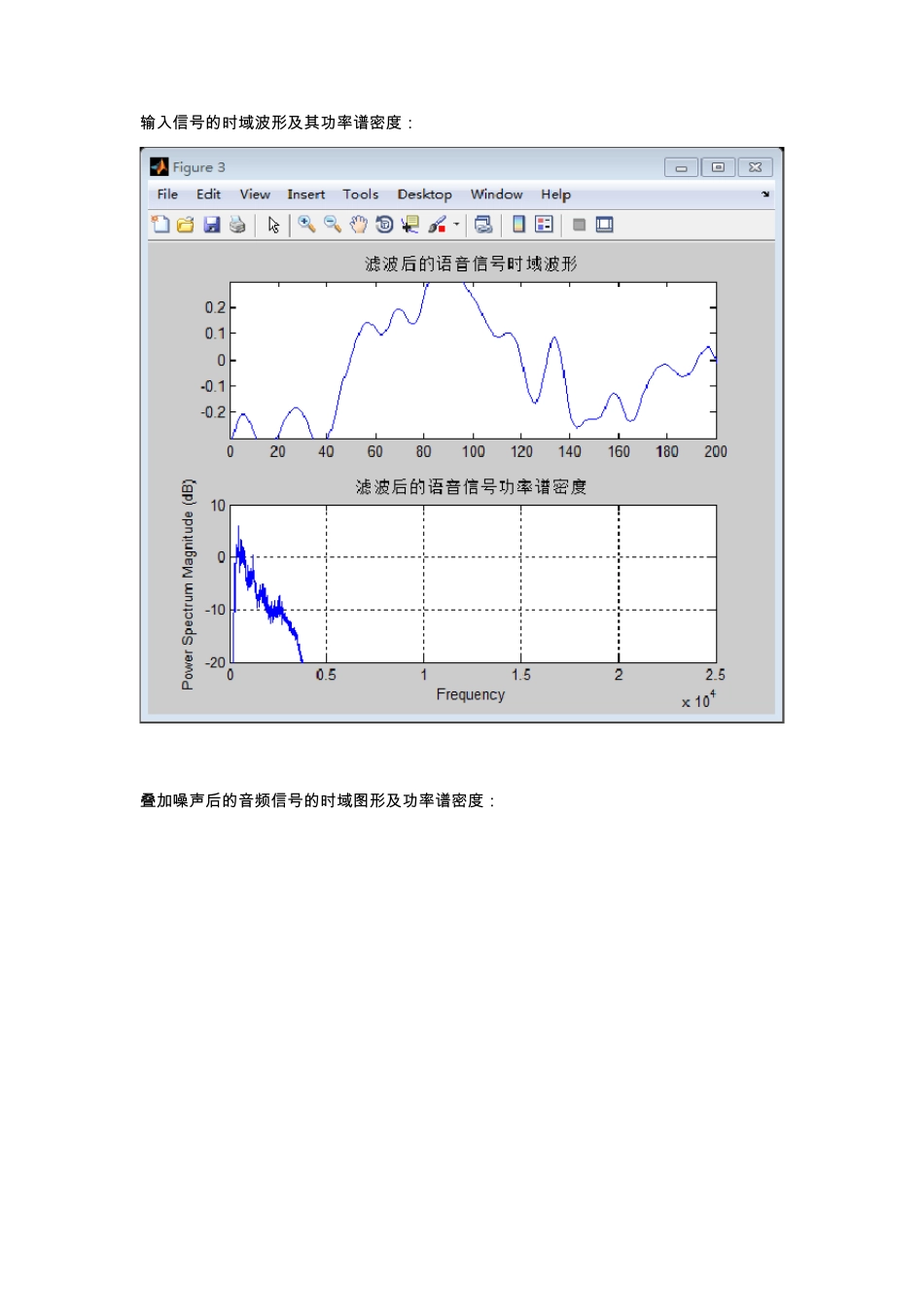
Task: Click the Open File folder icon
Action: tap(186, 225)
